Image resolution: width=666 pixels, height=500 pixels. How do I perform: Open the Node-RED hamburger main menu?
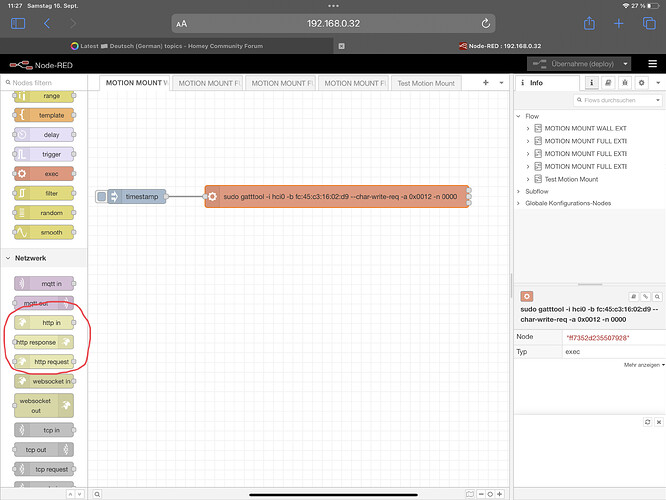point(652,64)
